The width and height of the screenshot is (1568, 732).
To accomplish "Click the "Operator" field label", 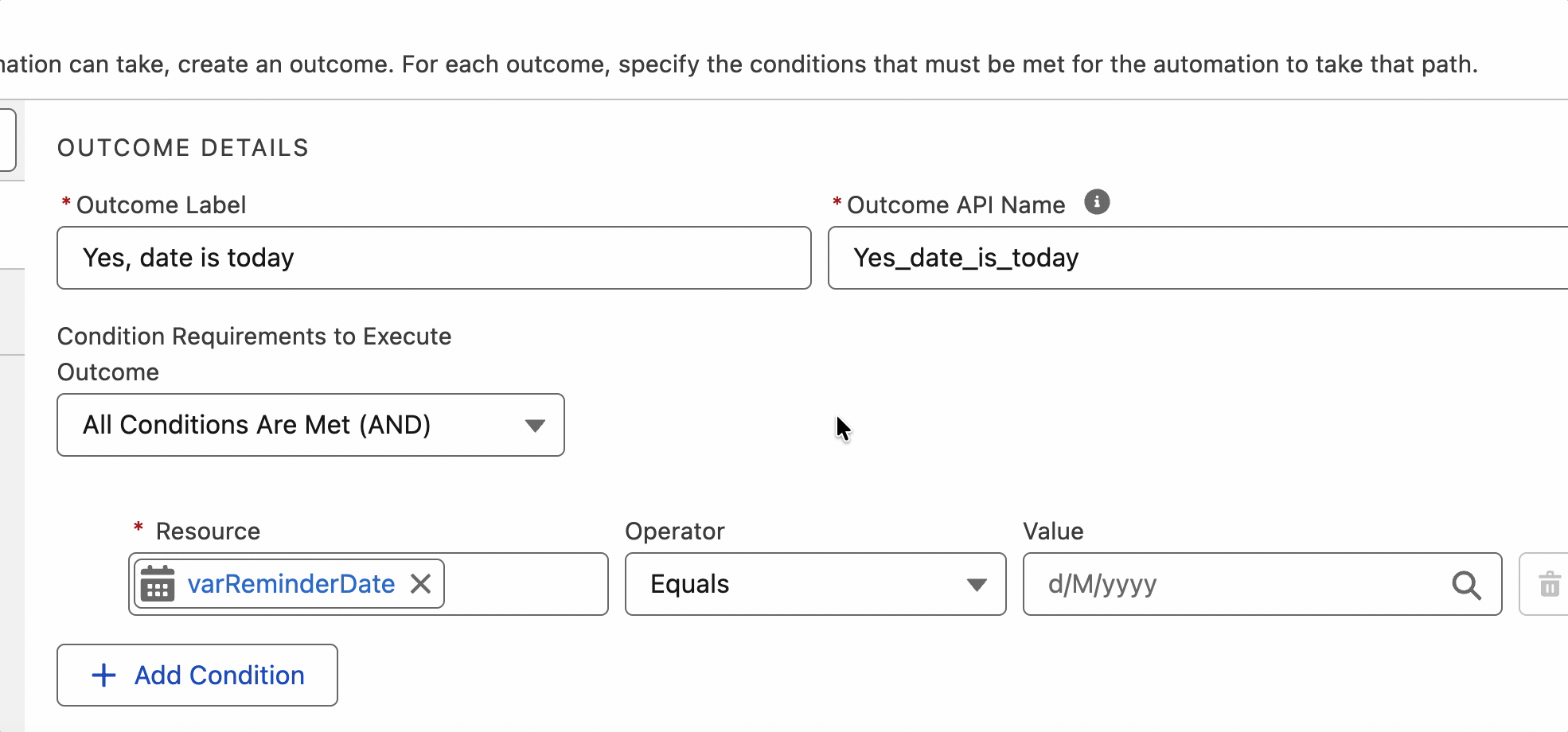I will pos(675,531).
